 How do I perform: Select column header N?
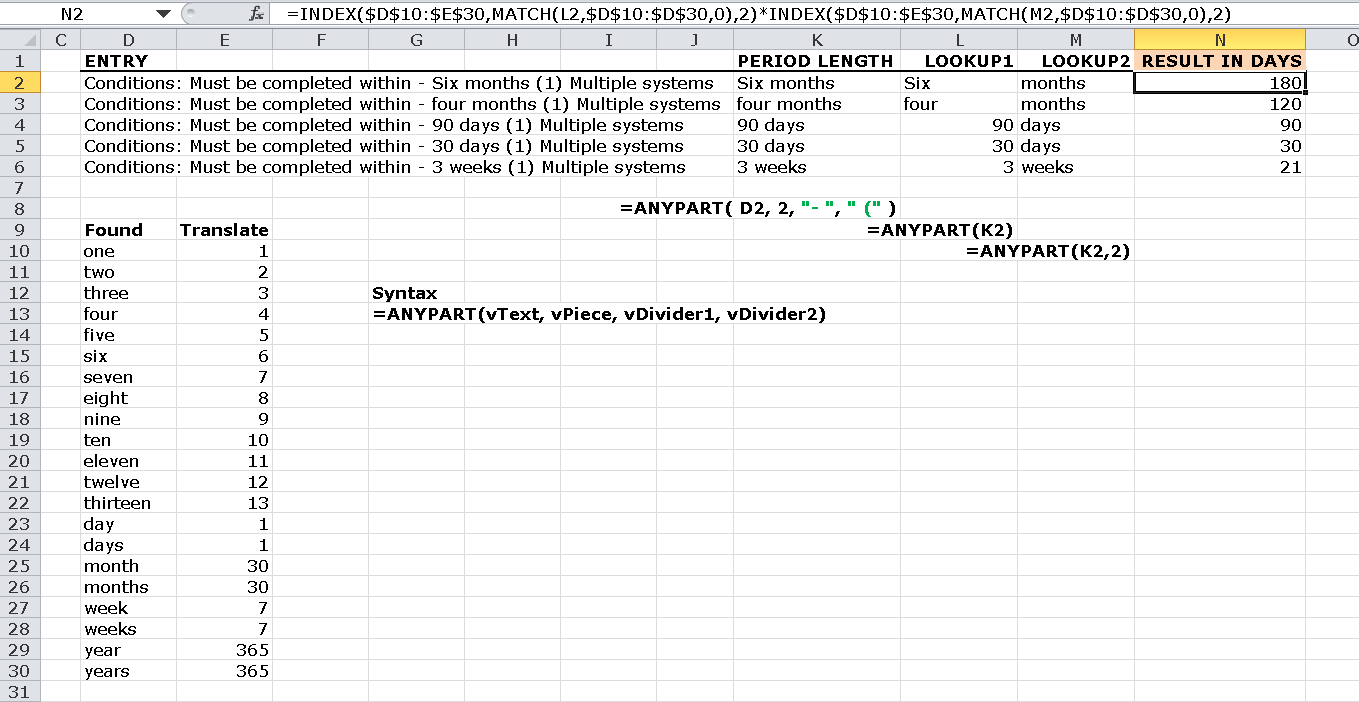(x=1220, y=40)
